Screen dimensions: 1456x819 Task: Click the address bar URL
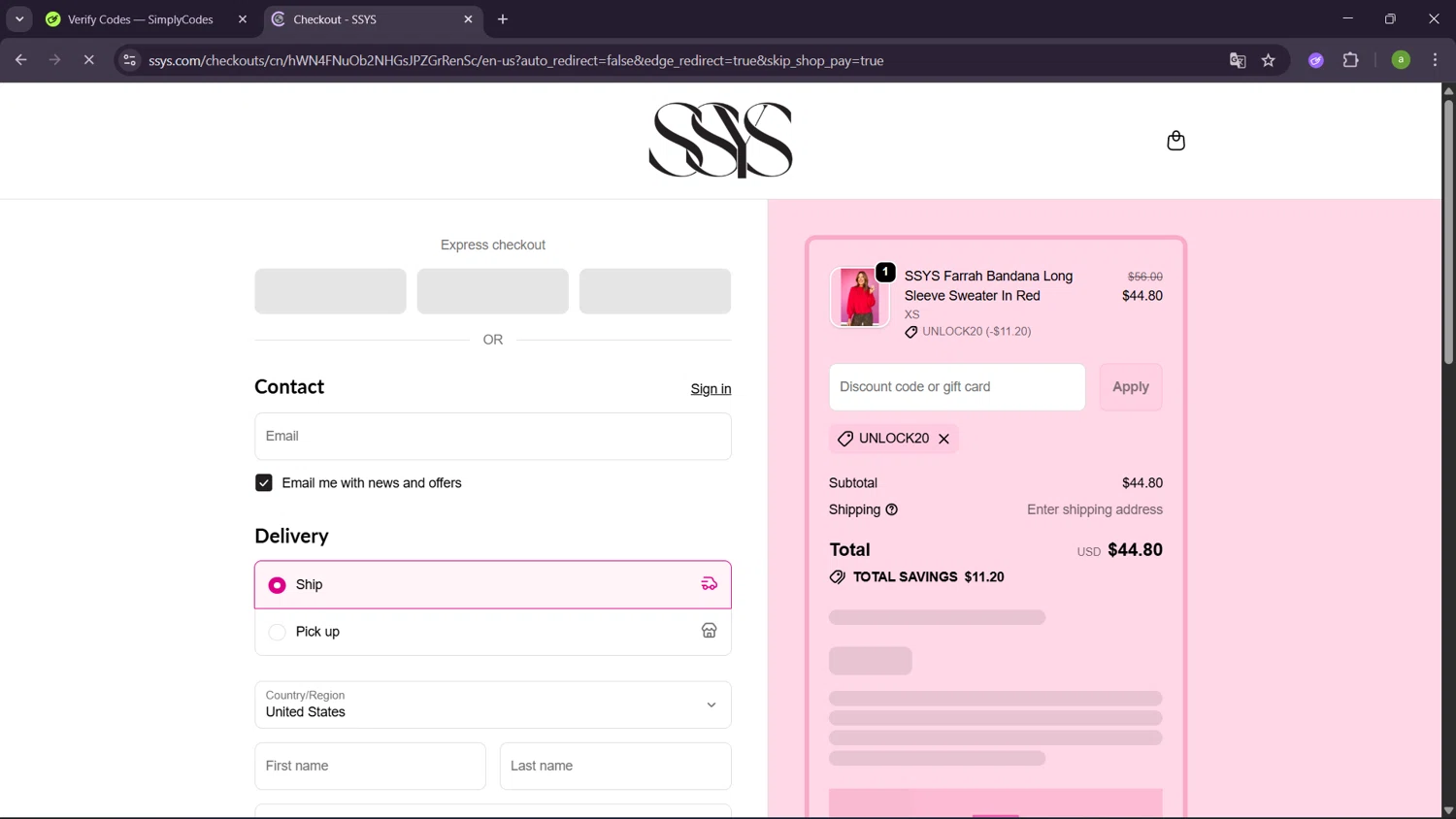(x=515, y=60)
